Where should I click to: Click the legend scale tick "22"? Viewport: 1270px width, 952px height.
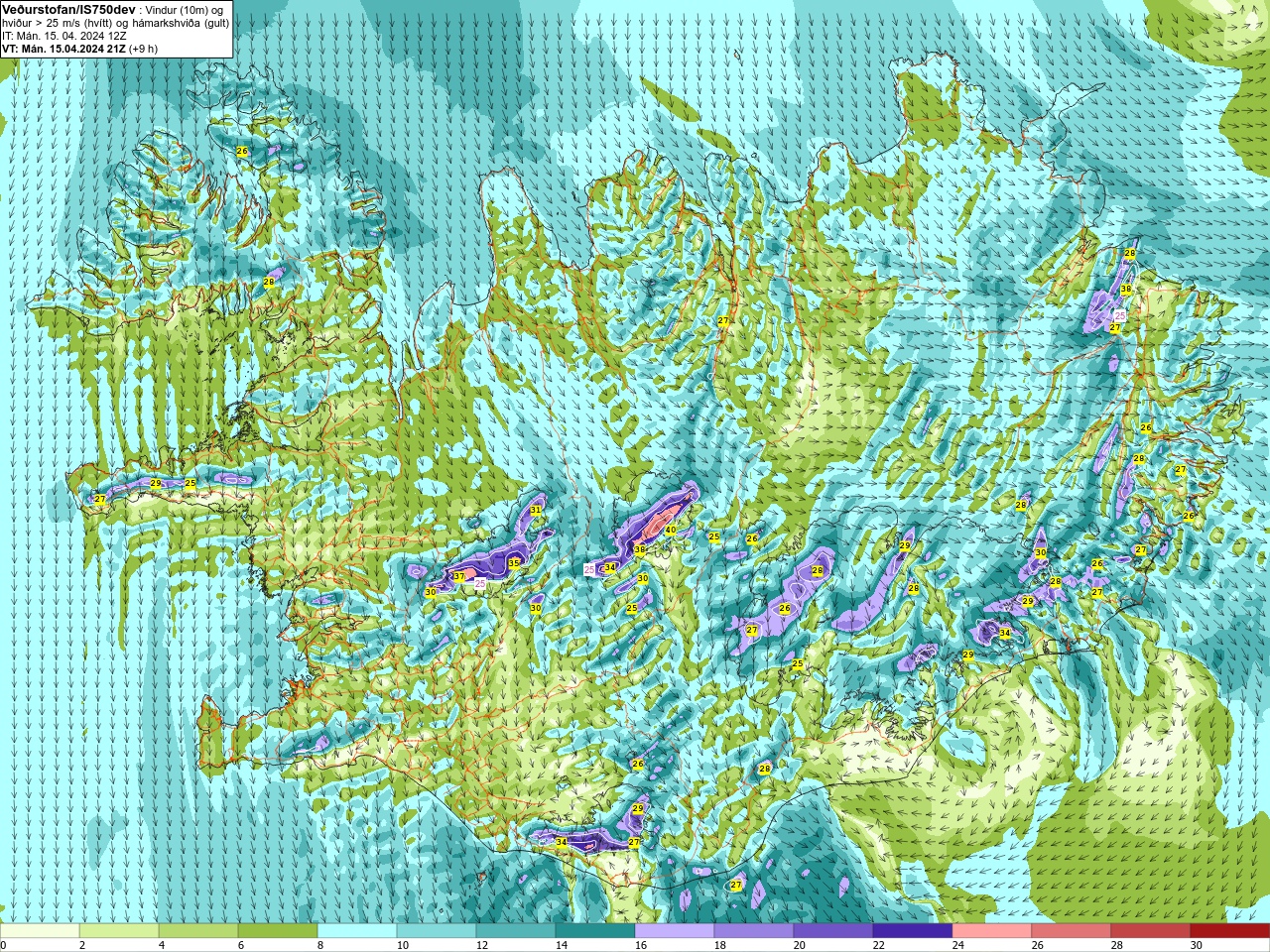[x=879, y=945]
